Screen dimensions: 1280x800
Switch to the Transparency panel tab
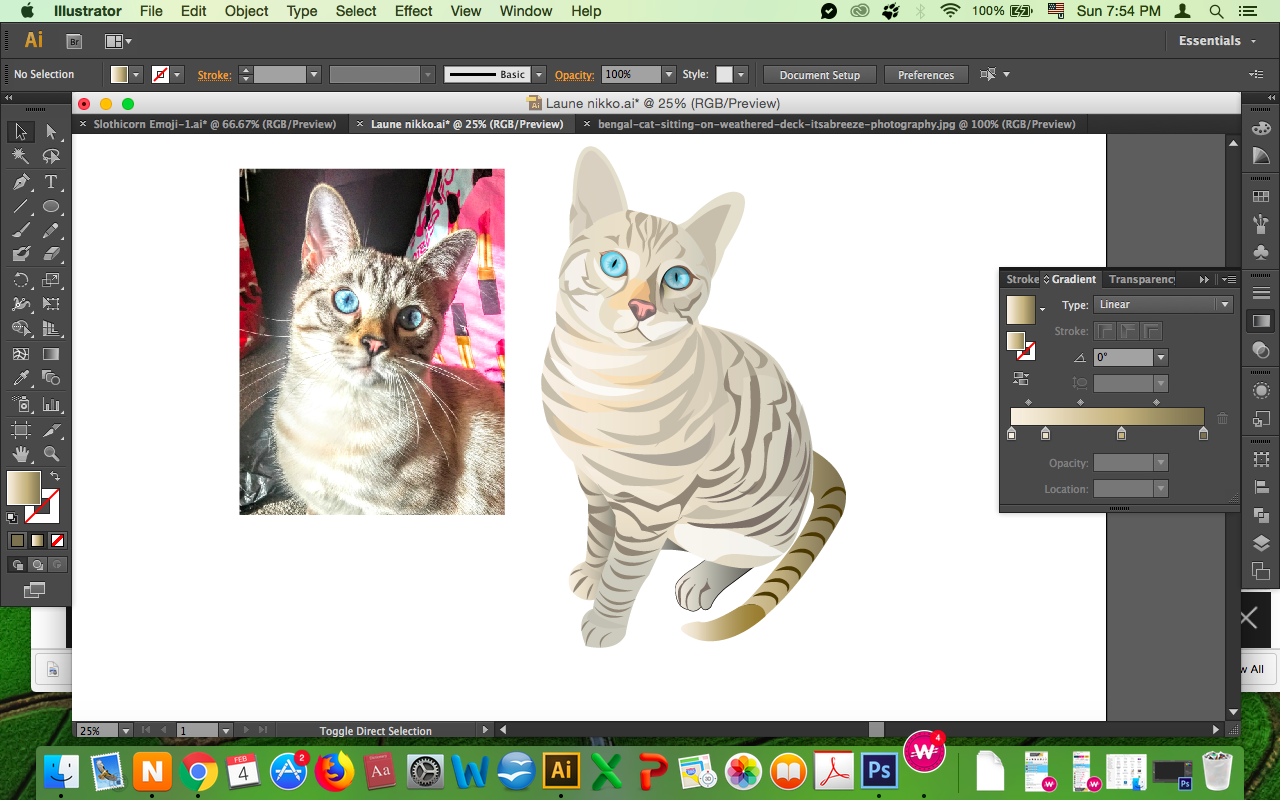tap(1142, 279)
